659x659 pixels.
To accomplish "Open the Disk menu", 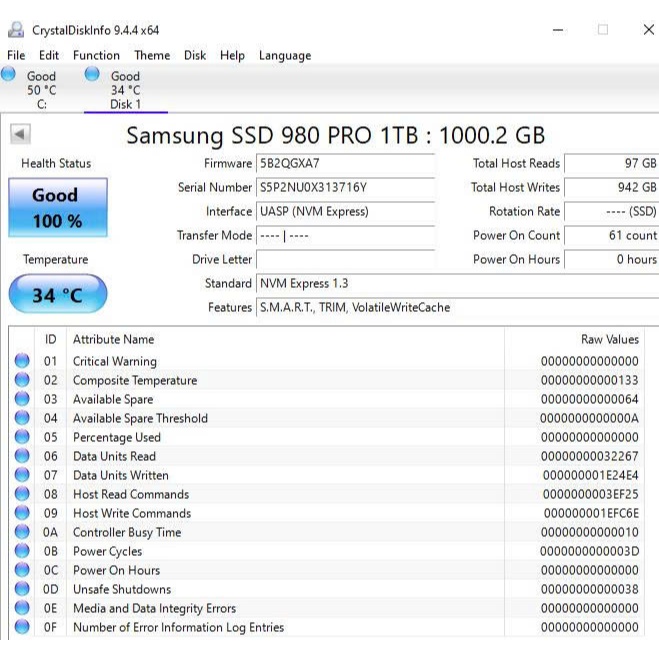I will [195, 55].
